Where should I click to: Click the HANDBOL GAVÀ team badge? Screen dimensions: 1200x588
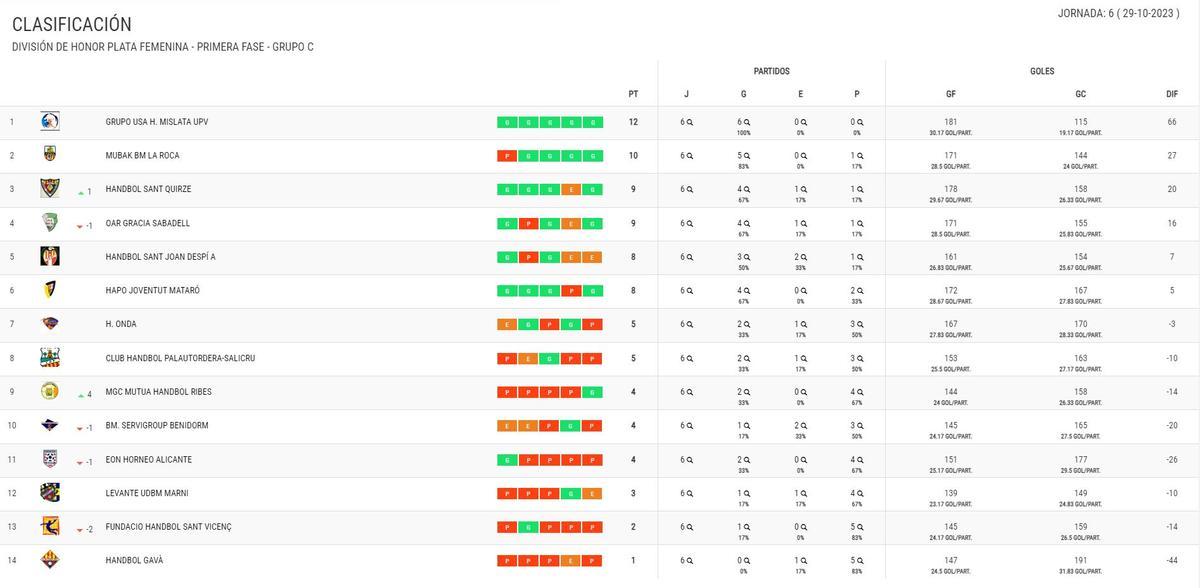coord(50,560)
